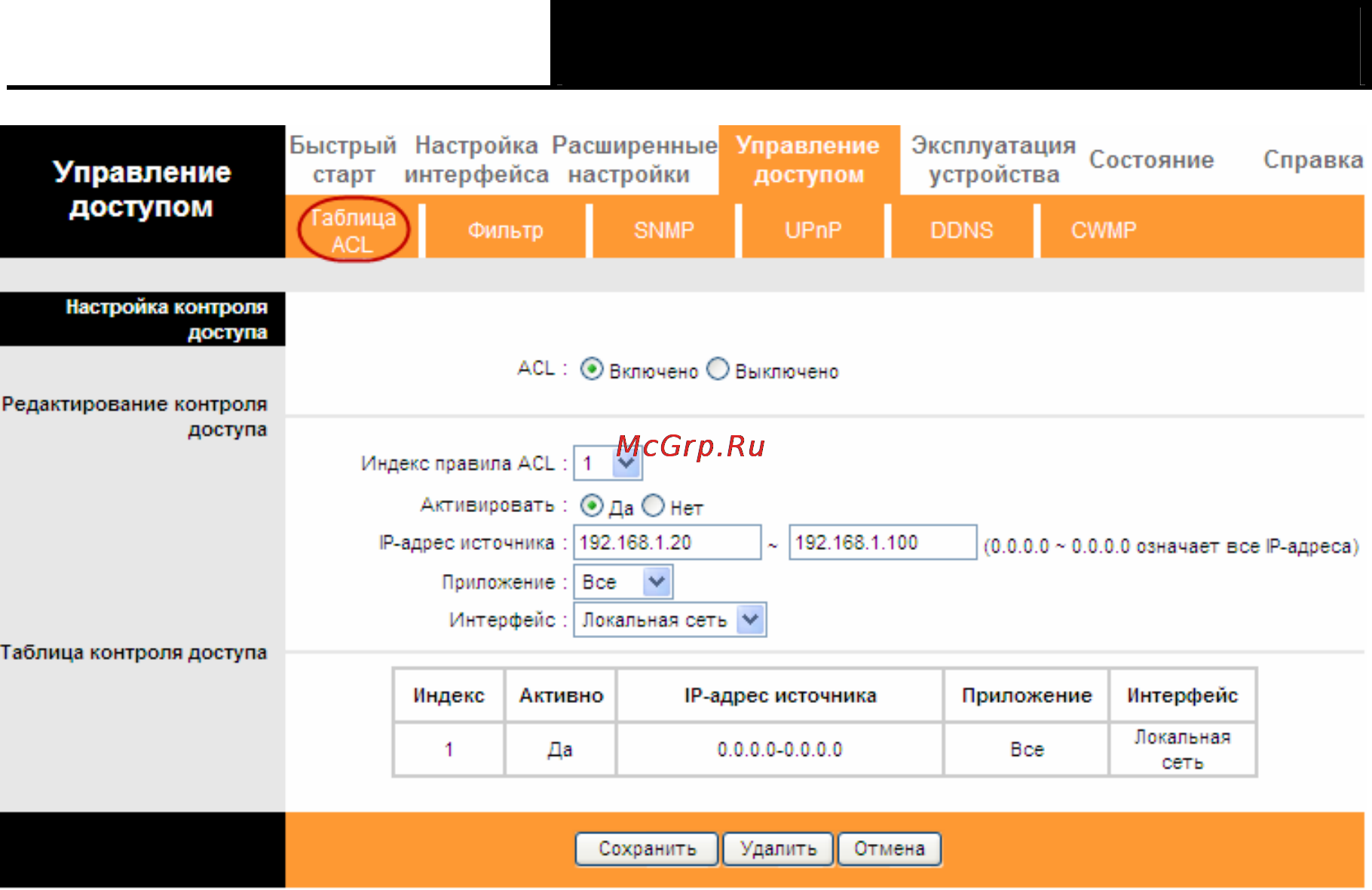Viewport: 1372px width, 890px height.
Task: Click the 'Таблица контроля доступа' section label
Action: pyautogui.click(x=133, y=652)
